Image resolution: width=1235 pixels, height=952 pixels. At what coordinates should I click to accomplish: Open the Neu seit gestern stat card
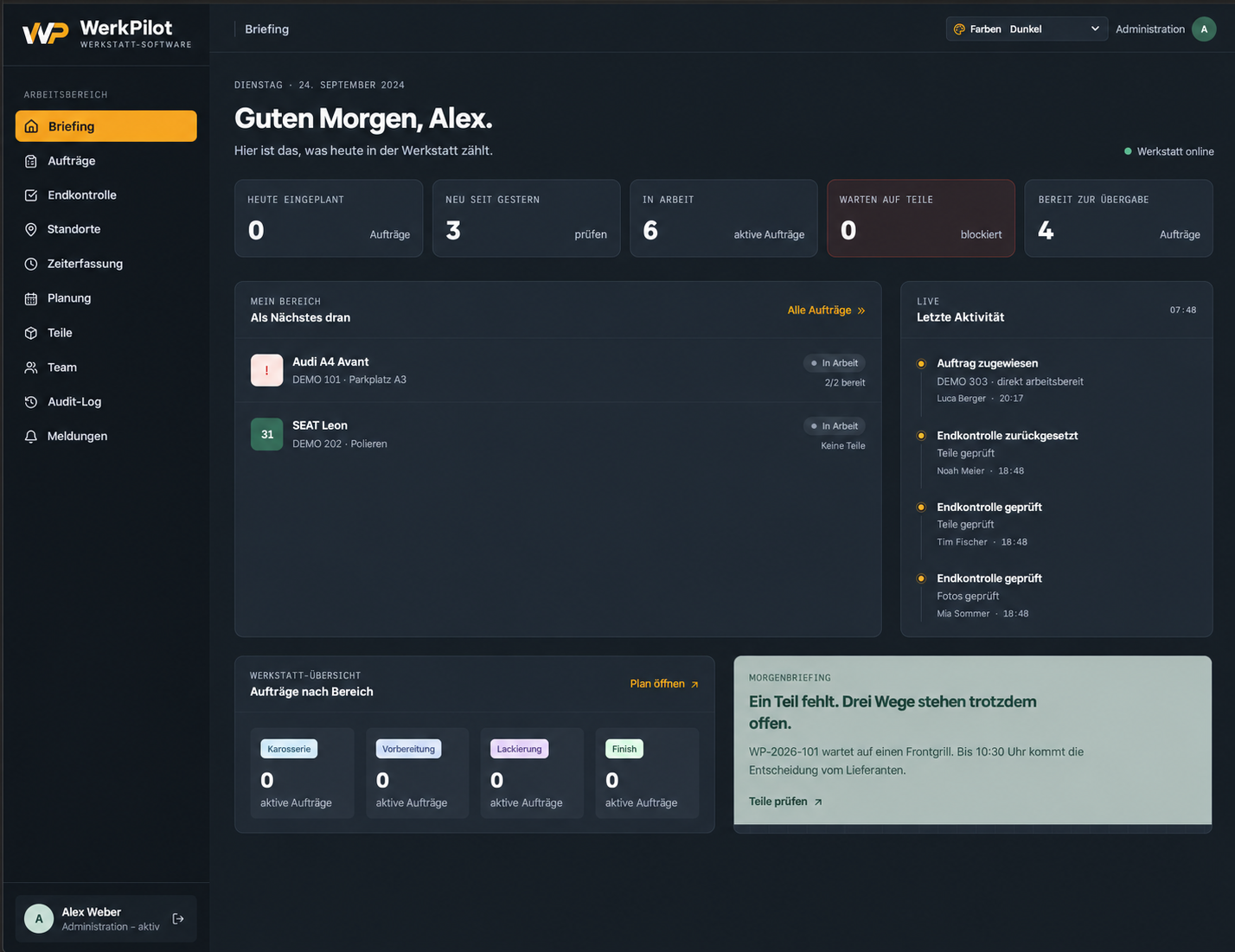point(526,218)
